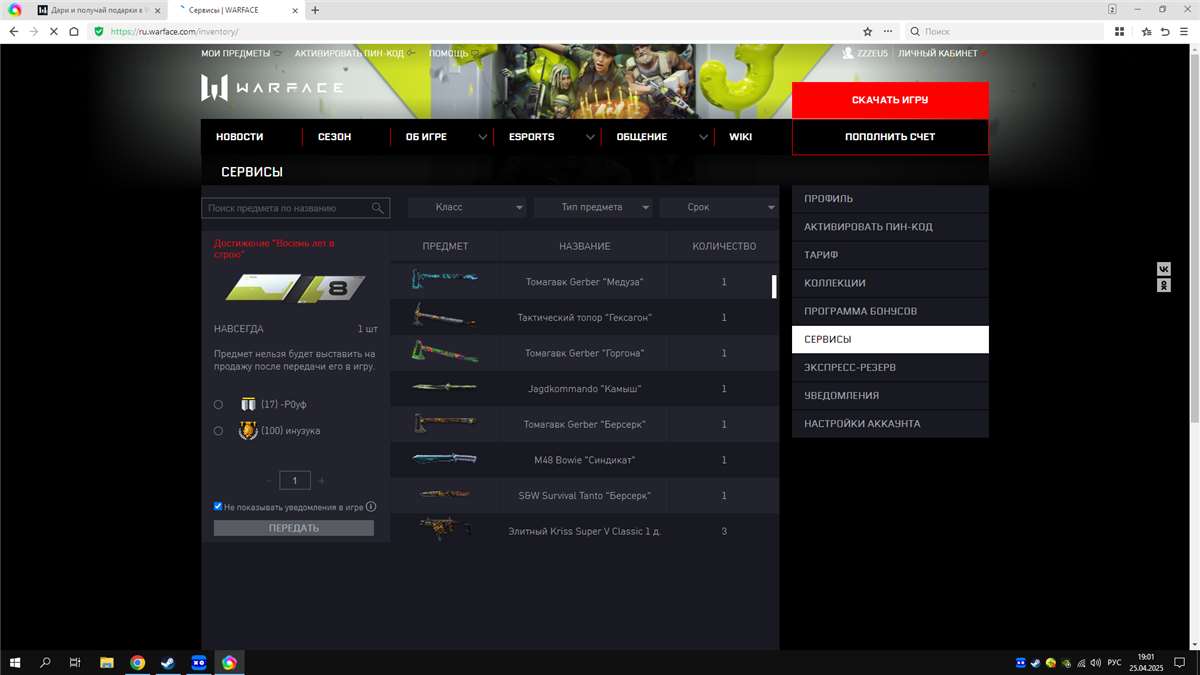Viewport: 1200px width, 675px height.
Task: Click the browser forward arrow
Action: 34,32
